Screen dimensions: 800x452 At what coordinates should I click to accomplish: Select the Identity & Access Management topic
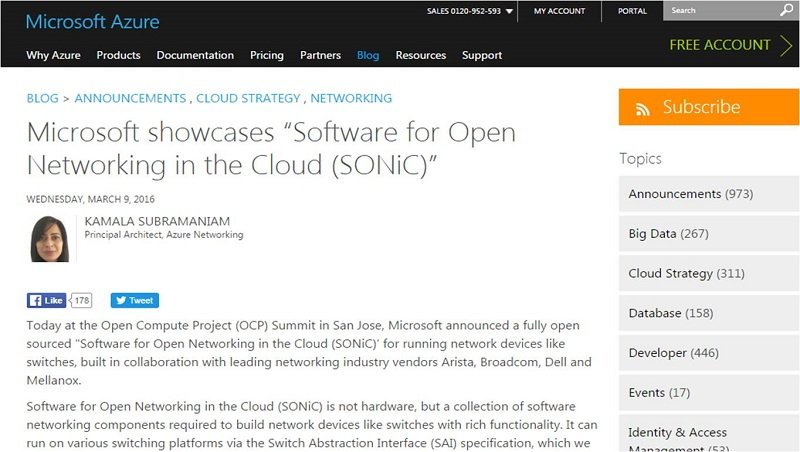click(709, 434)
